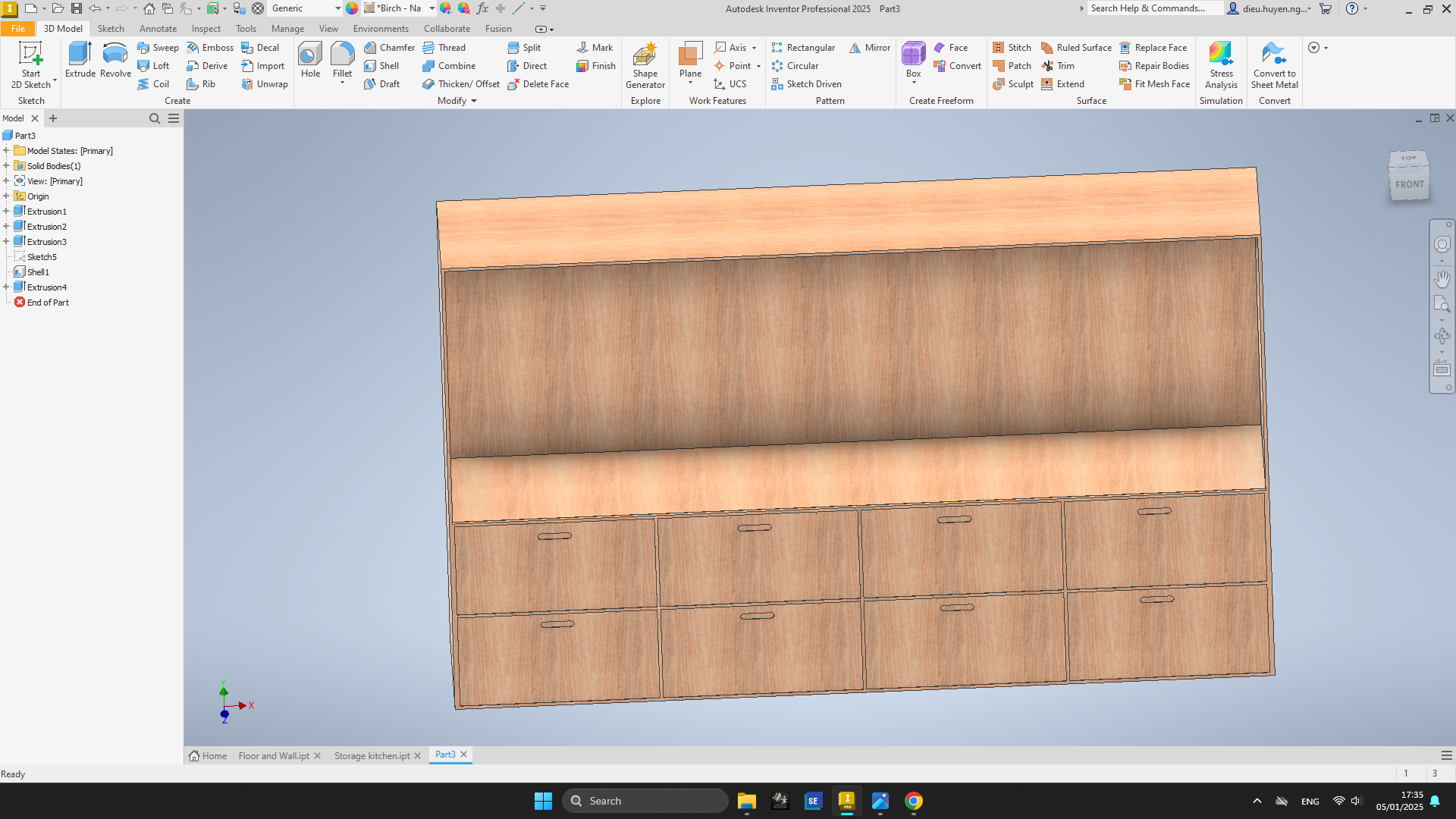Screen dimensions: 1456x819
Task: Activate the Emboss tool
Action: tap(210, 47)
